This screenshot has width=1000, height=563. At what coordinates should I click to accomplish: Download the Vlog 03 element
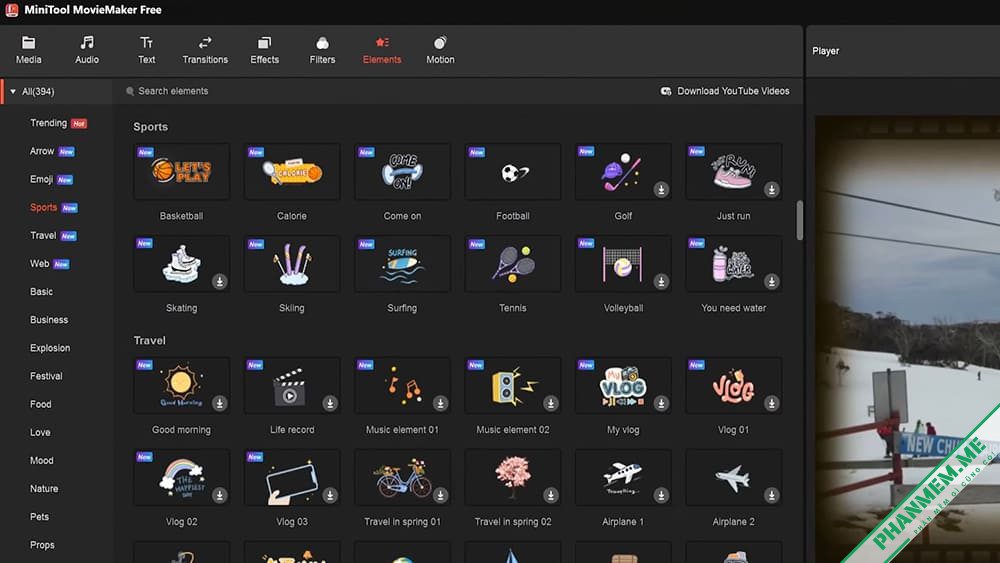(330, 495)
